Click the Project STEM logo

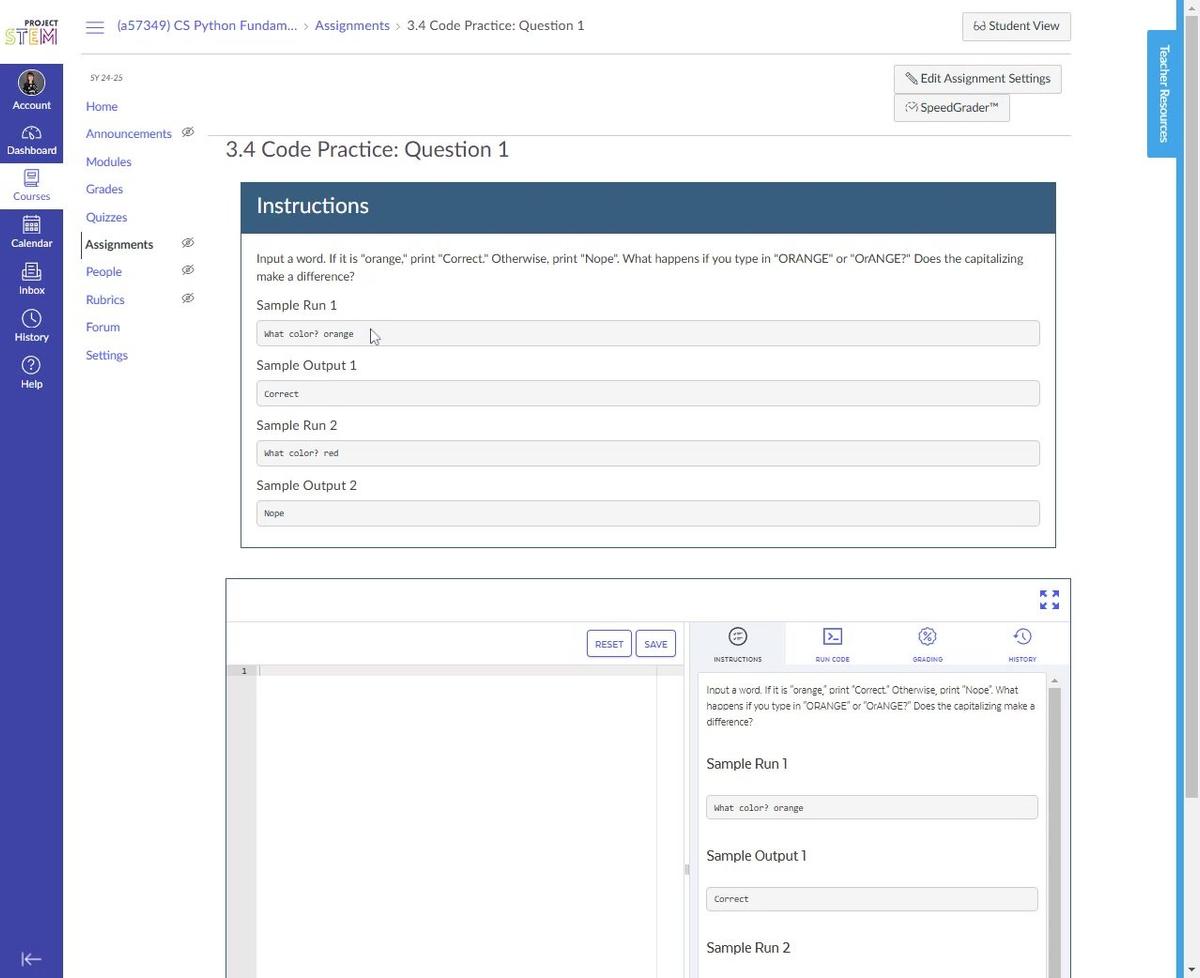click(x=31, y=32)
